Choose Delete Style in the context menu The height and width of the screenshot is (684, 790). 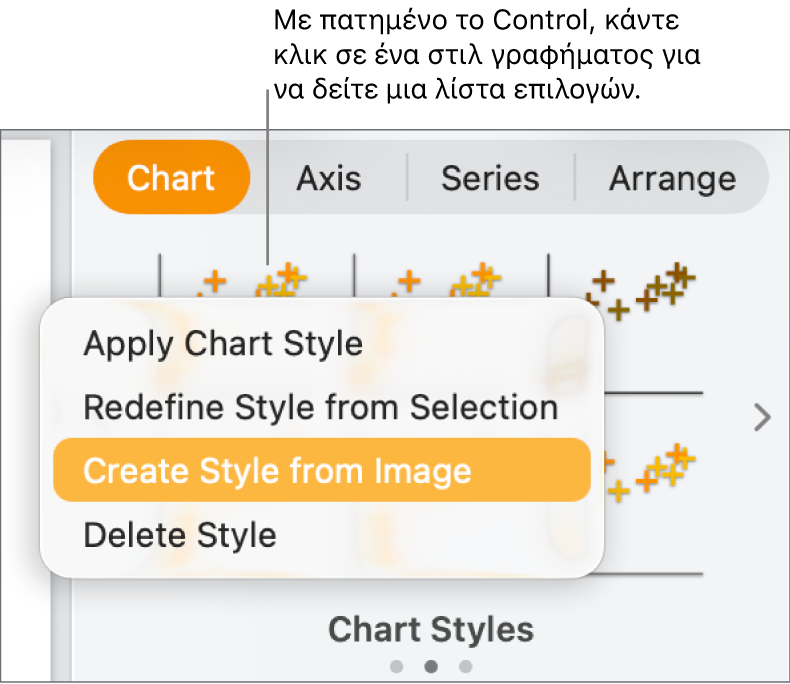(180, 535)
